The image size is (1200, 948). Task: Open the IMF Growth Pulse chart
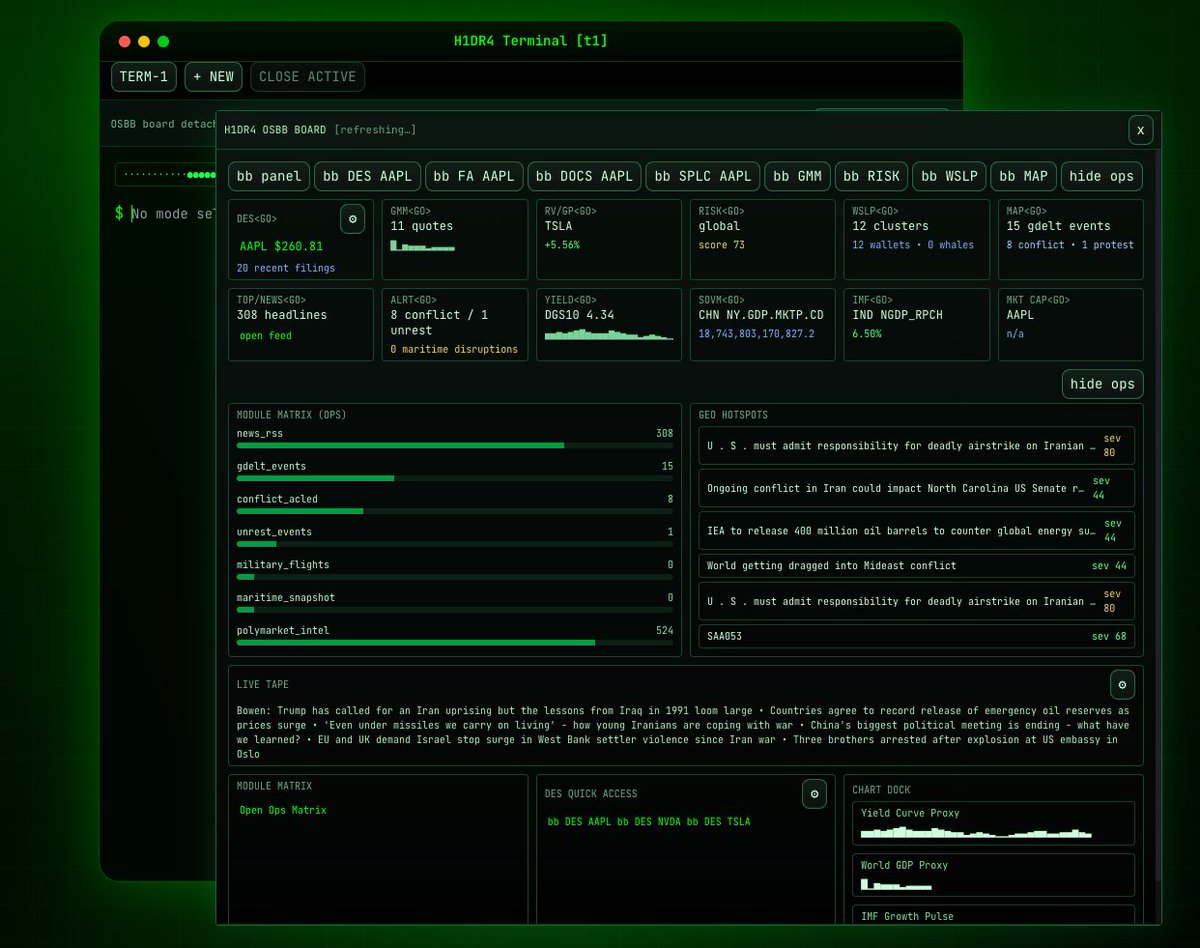[994, 915]
